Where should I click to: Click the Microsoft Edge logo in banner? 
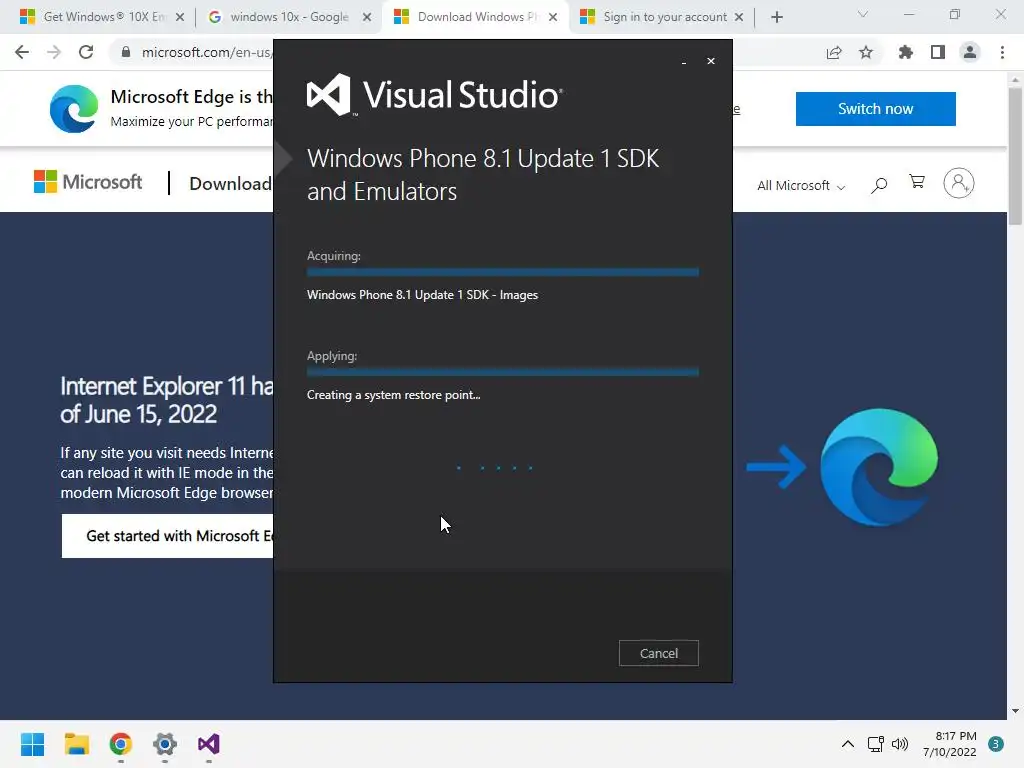[x=74, y=108]
